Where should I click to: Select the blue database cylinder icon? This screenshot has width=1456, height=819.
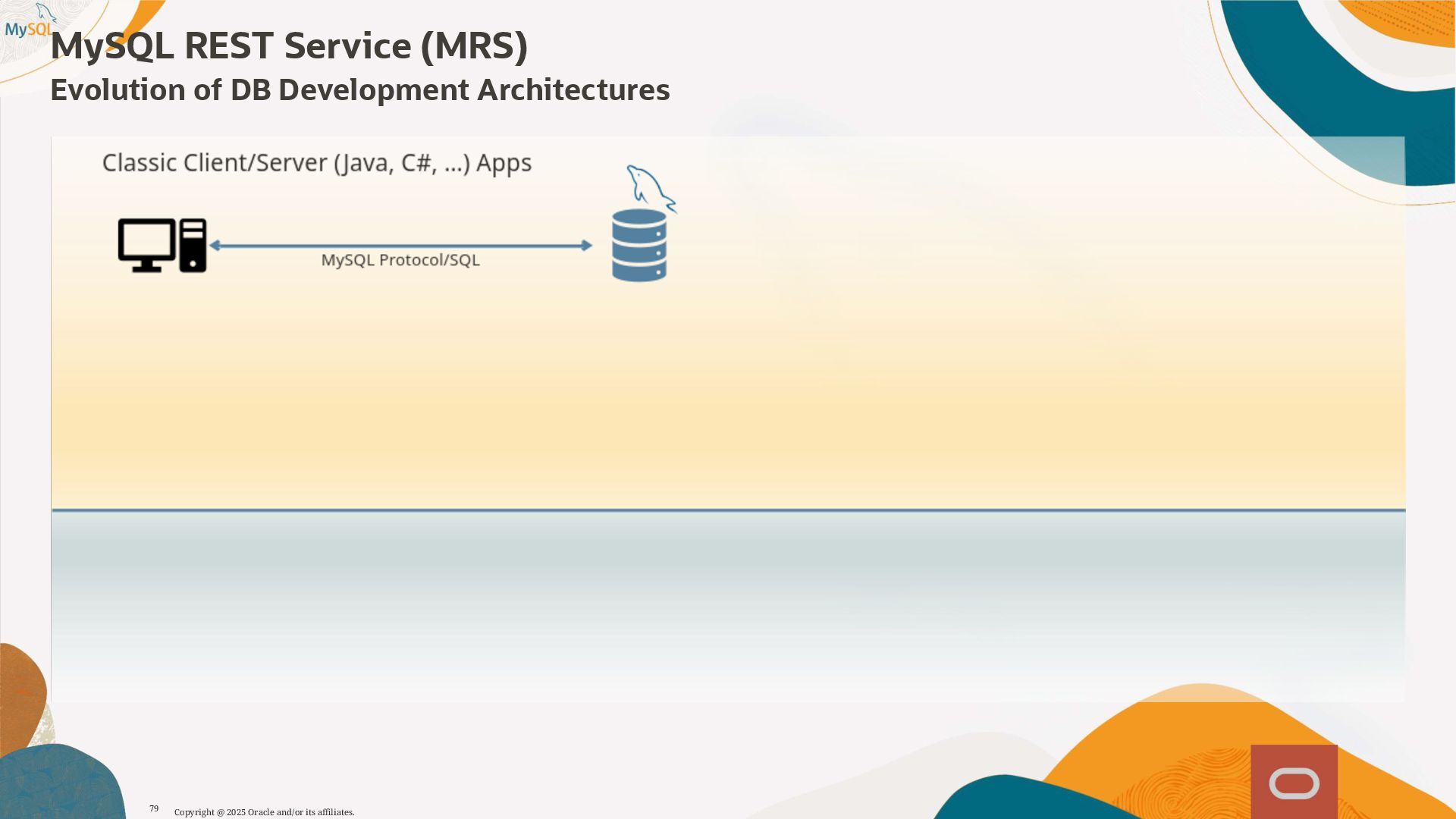[639, 246]
